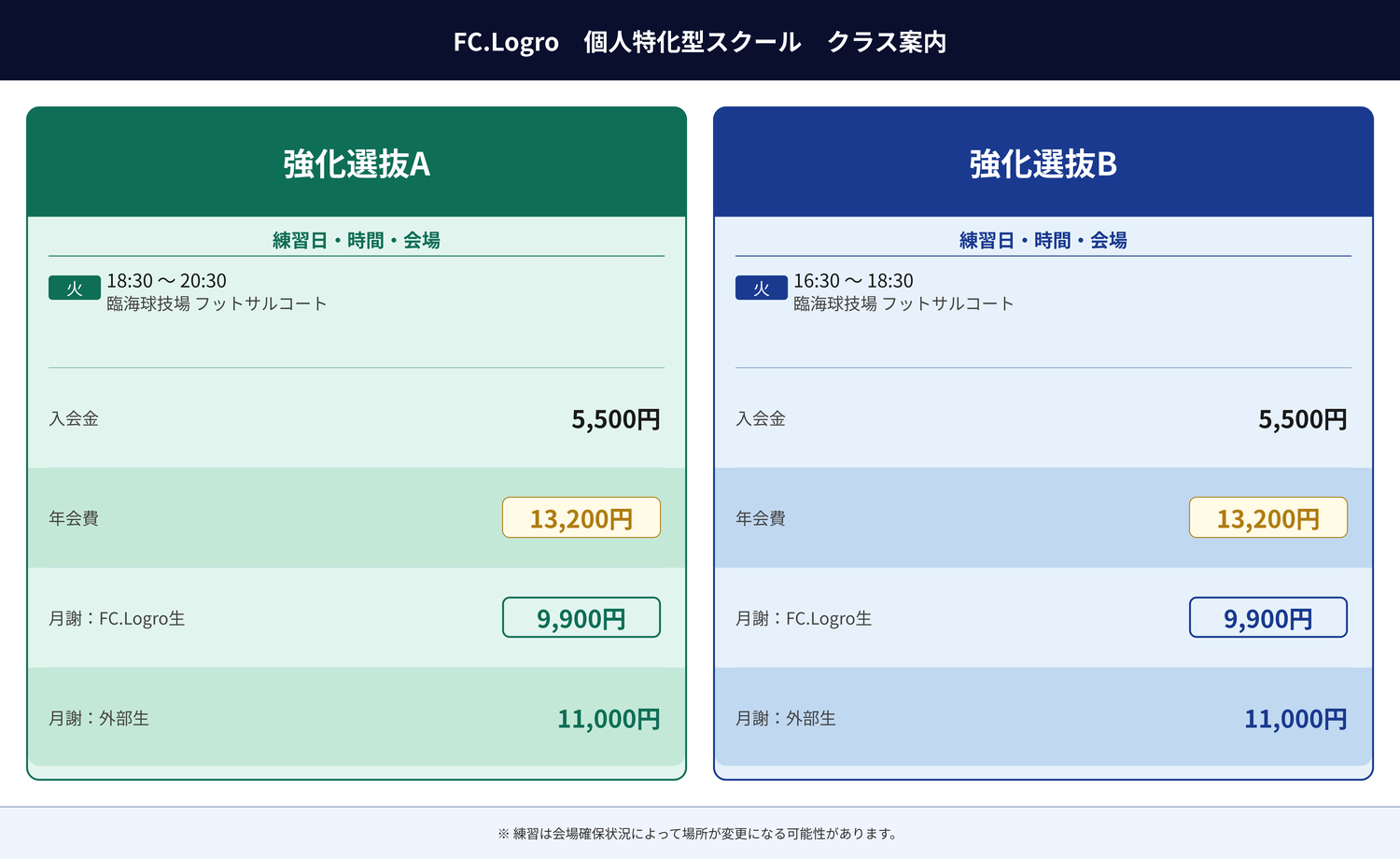
Task: Click the footer venue change notice
Action: pos(699,834)
